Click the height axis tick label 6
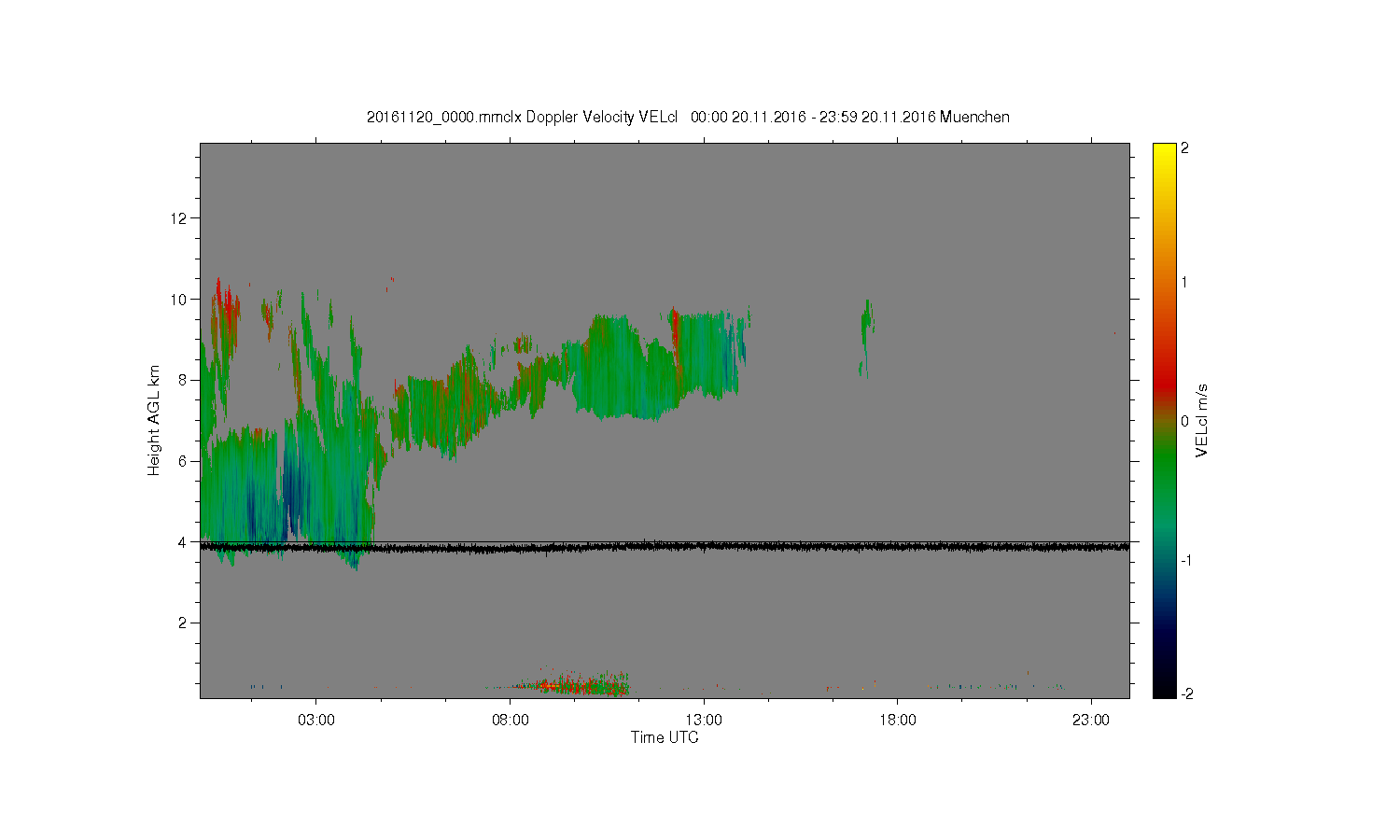This screenshot has height=840, width=1400. [183, 461]
